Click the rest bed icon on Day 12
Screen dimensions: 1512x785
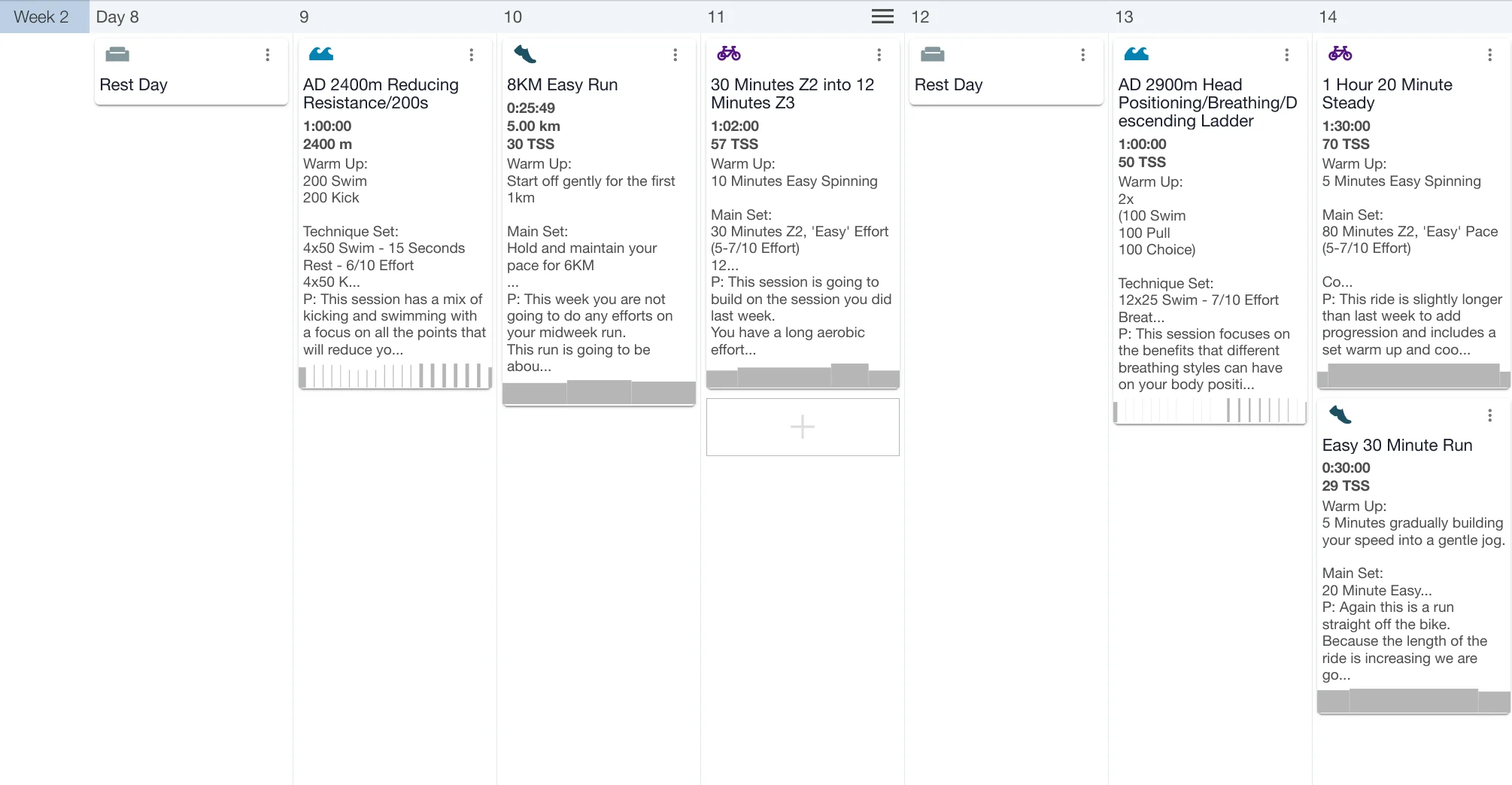[932, 54]
